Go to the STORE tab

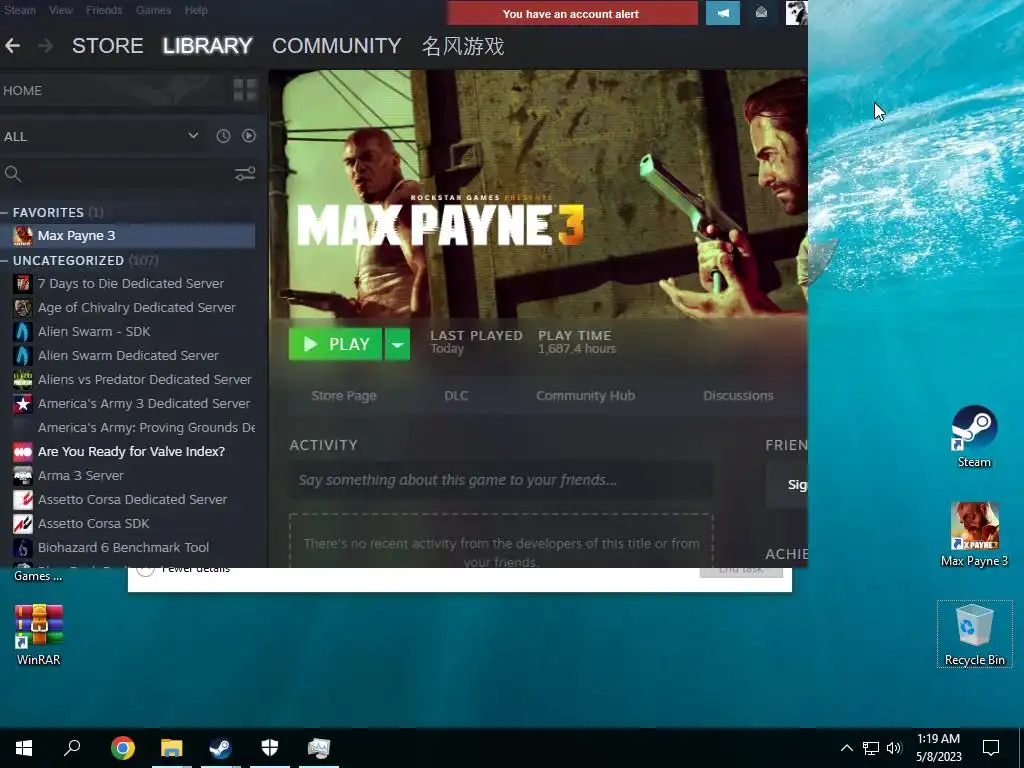[108, 46]
